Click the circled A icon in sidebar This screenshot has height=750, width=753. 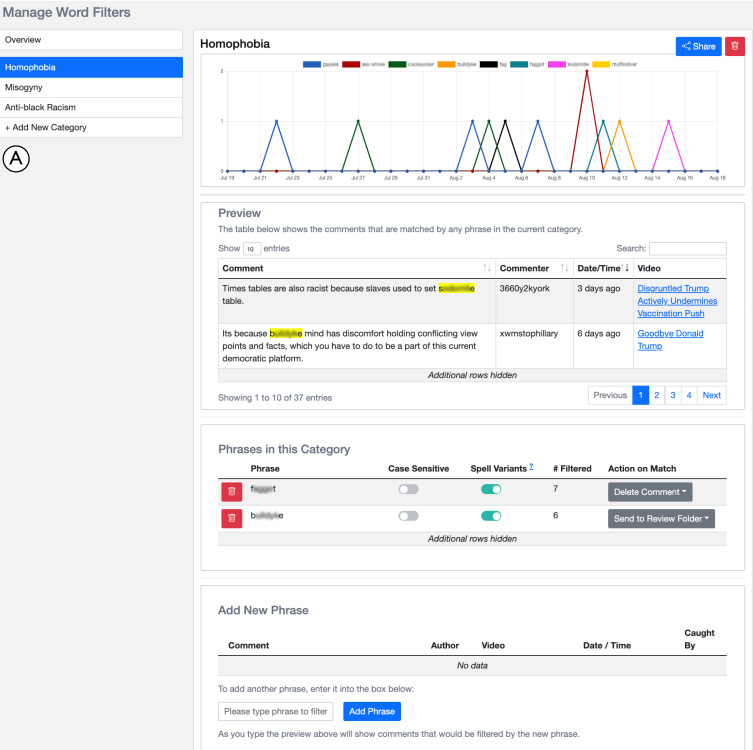point(17,158)
